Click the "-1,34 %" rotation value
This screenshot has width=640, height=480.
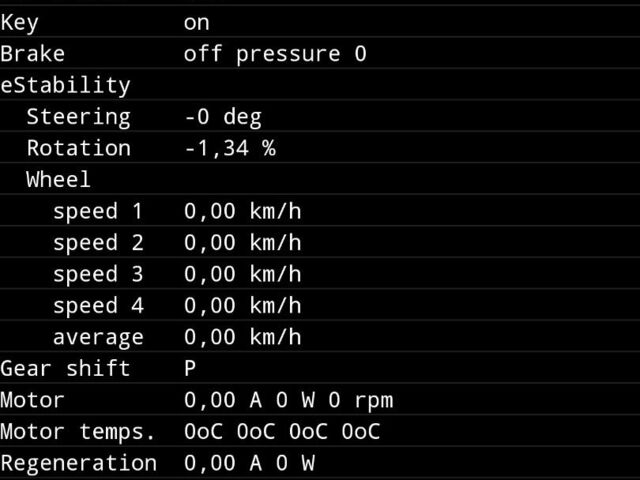[x=229, y=149]
